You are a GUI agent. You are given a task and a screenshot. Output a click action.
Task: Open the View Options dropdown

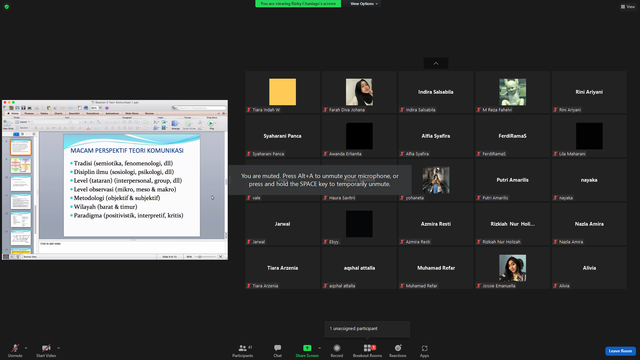click(364, 4)
